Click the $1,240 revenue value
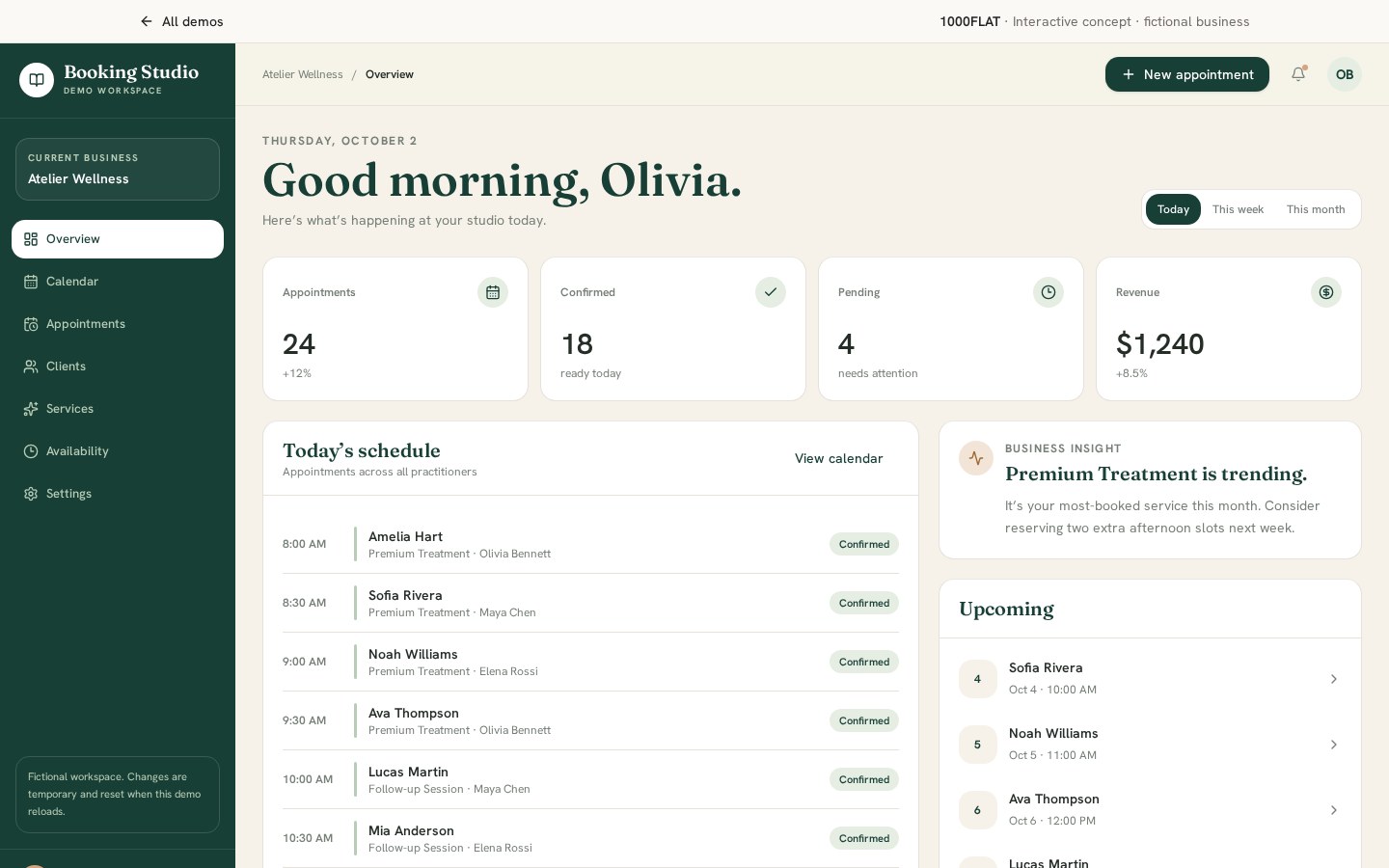The width and height of the screenshot is (1389, 868). pos(1159,344)
